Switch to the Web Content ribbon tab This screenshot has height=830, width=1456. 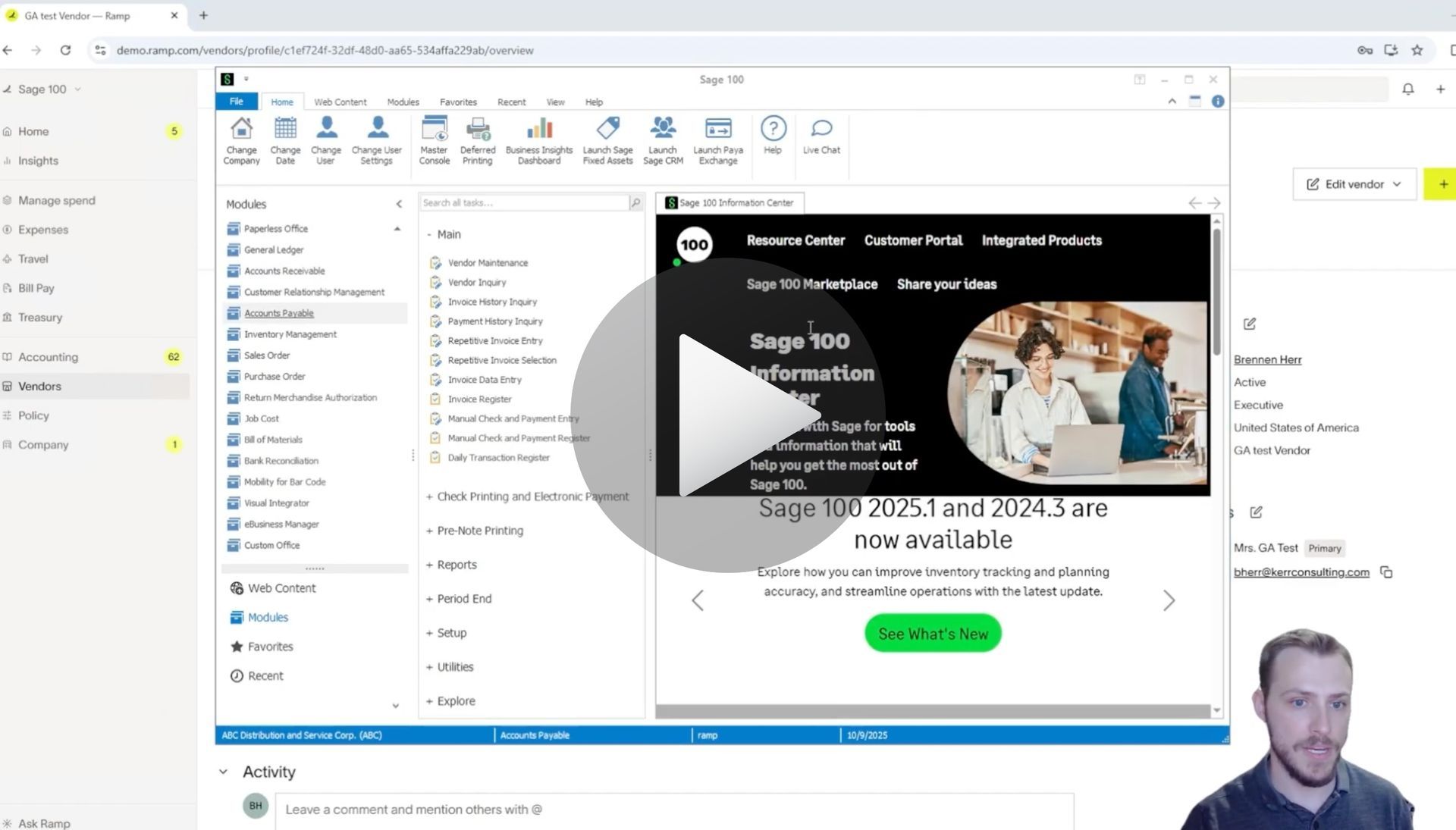[340, 102]
